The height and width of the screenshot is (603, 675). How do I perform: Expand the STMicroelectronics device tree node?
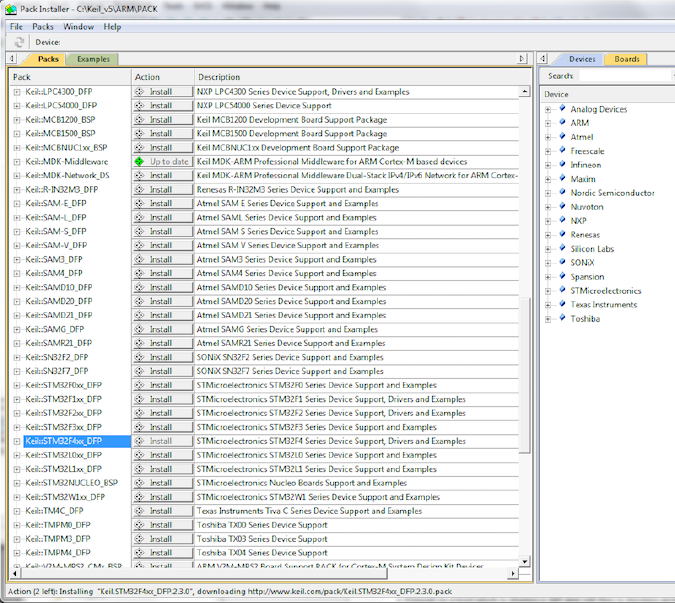548,291
